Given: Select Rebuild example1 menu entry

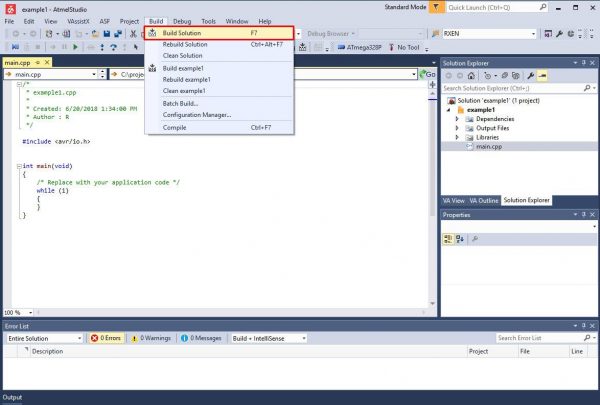Looking at the screenshot, I should tap(219, 80).
